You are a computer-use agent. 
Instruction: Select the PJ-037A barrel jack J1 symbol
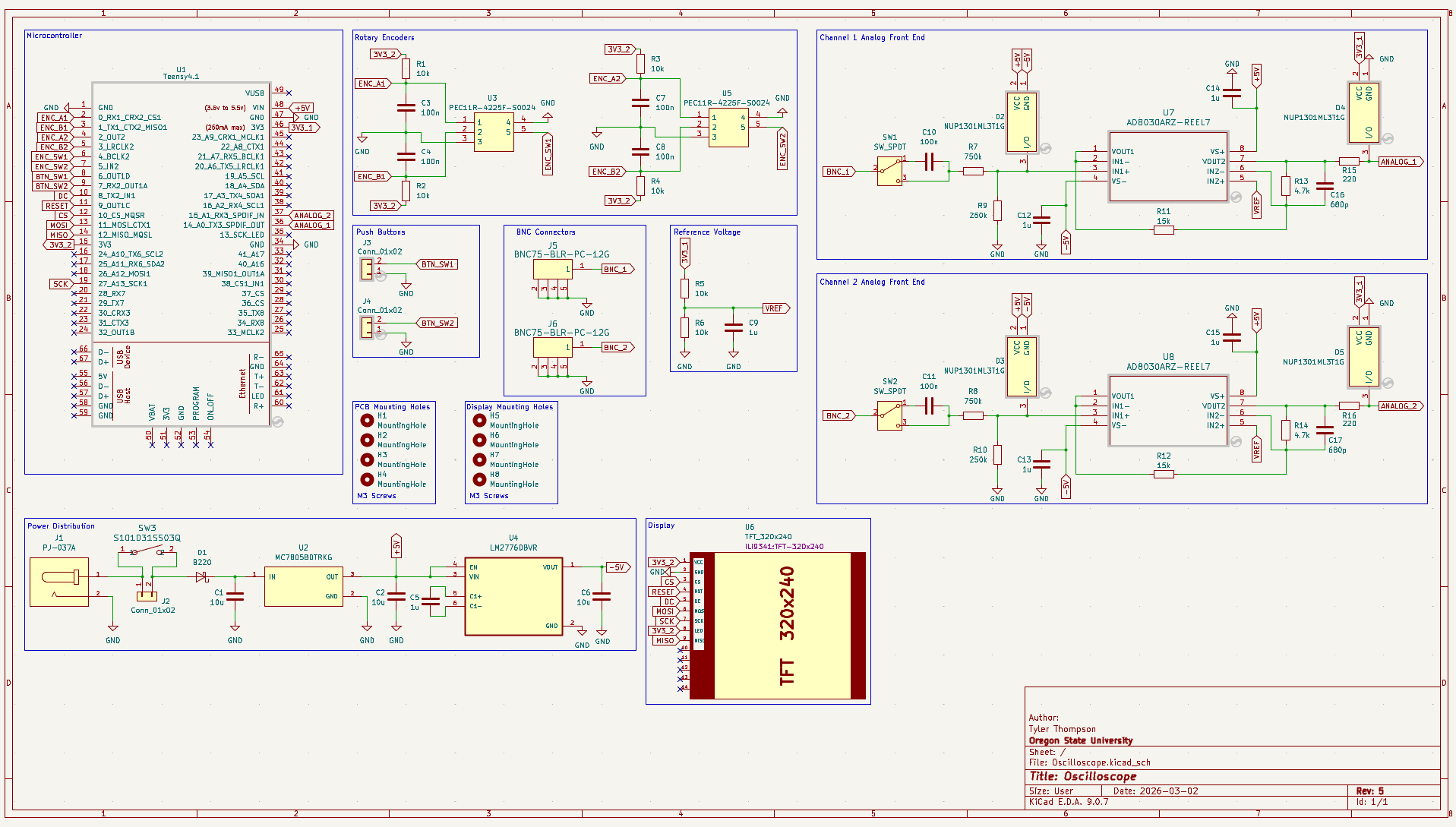[x=59, y=582]
